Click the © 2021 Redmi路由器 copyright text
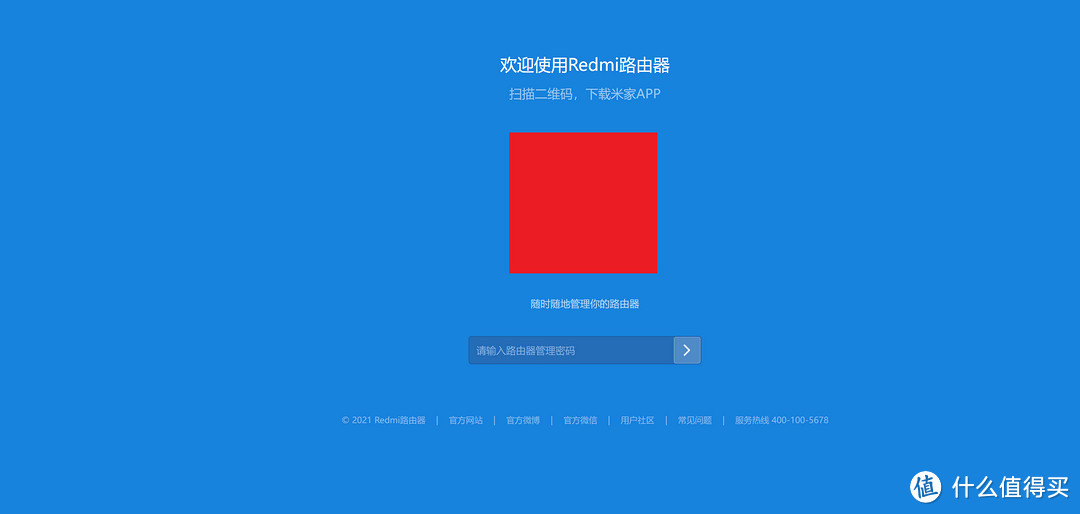This screenshot has height=514, width=1080. pyautogui.click(x=384, y=420)
